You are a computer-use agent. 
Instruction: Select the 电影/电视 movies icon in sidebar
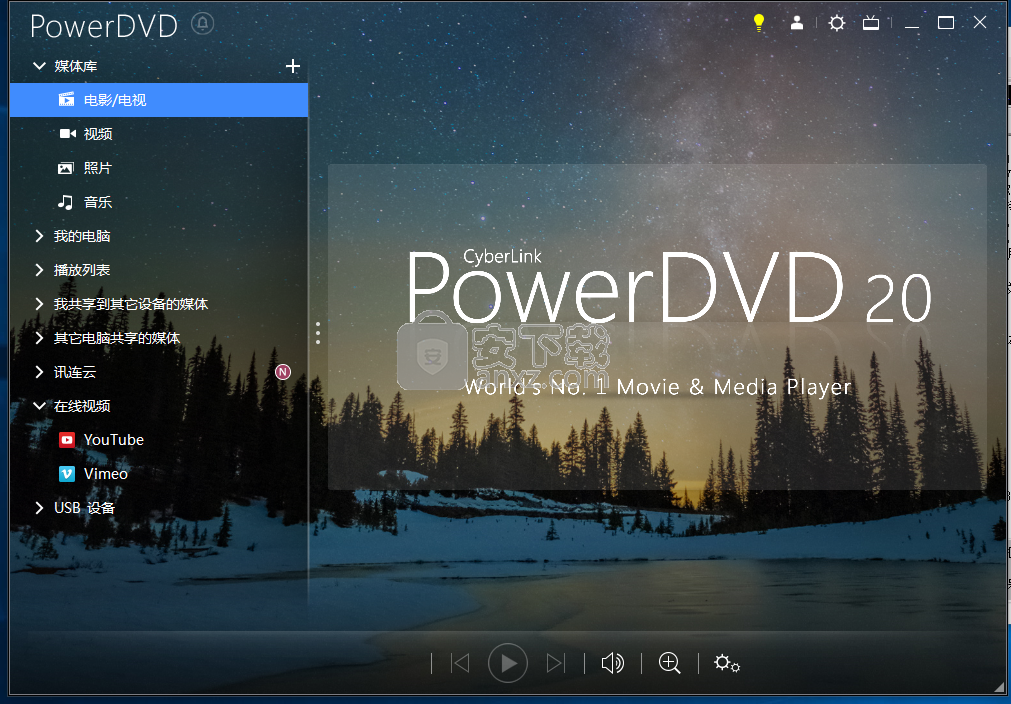point(65,99)
